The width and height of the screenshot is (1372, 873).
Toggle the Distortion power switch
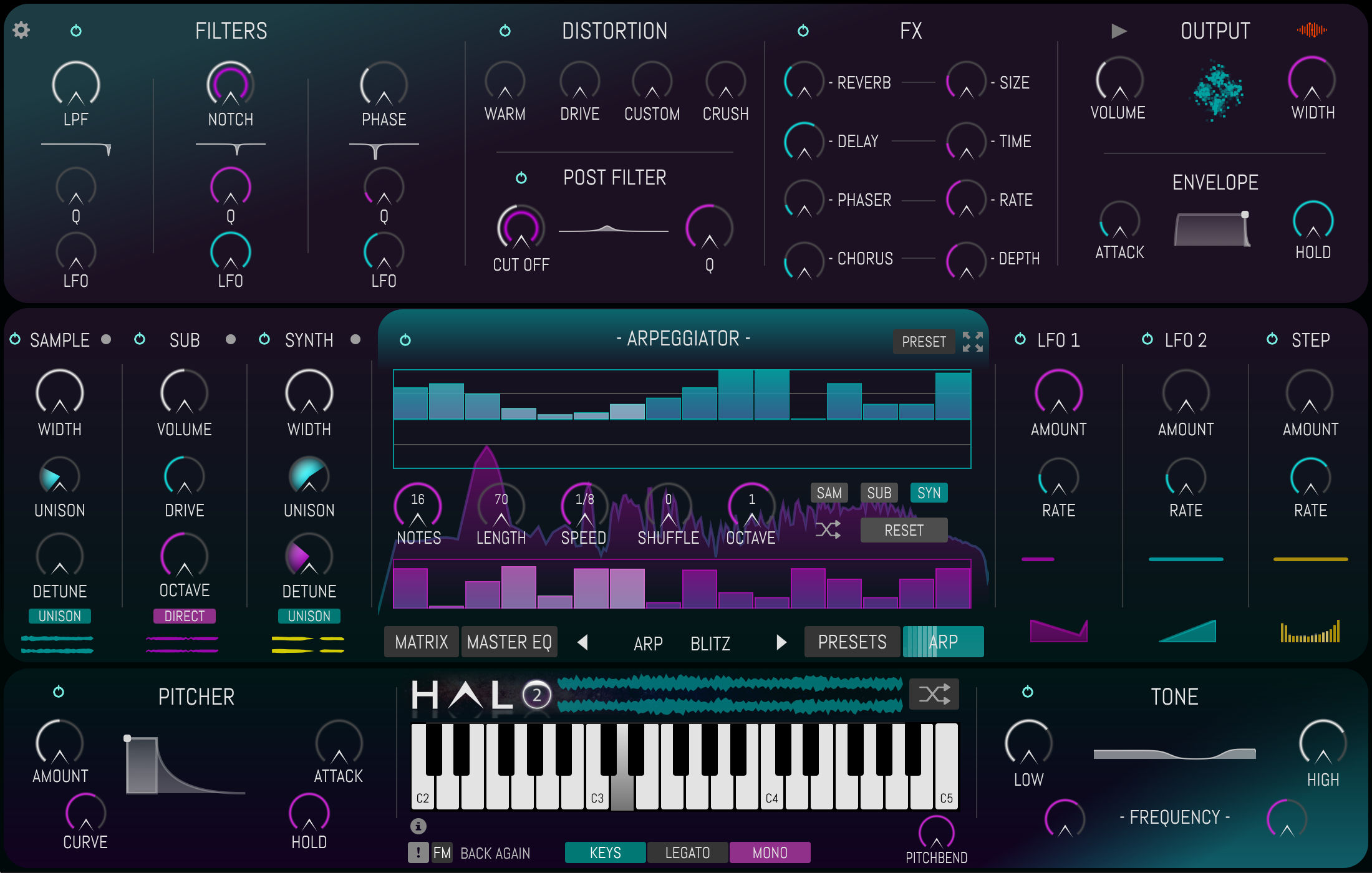505,31
